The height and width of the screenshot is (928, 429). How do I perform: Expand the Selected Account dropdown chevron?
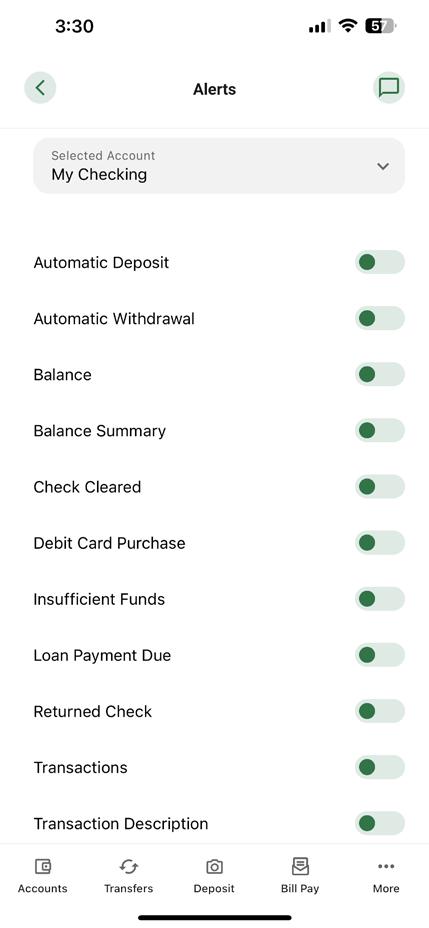[383, 166]
